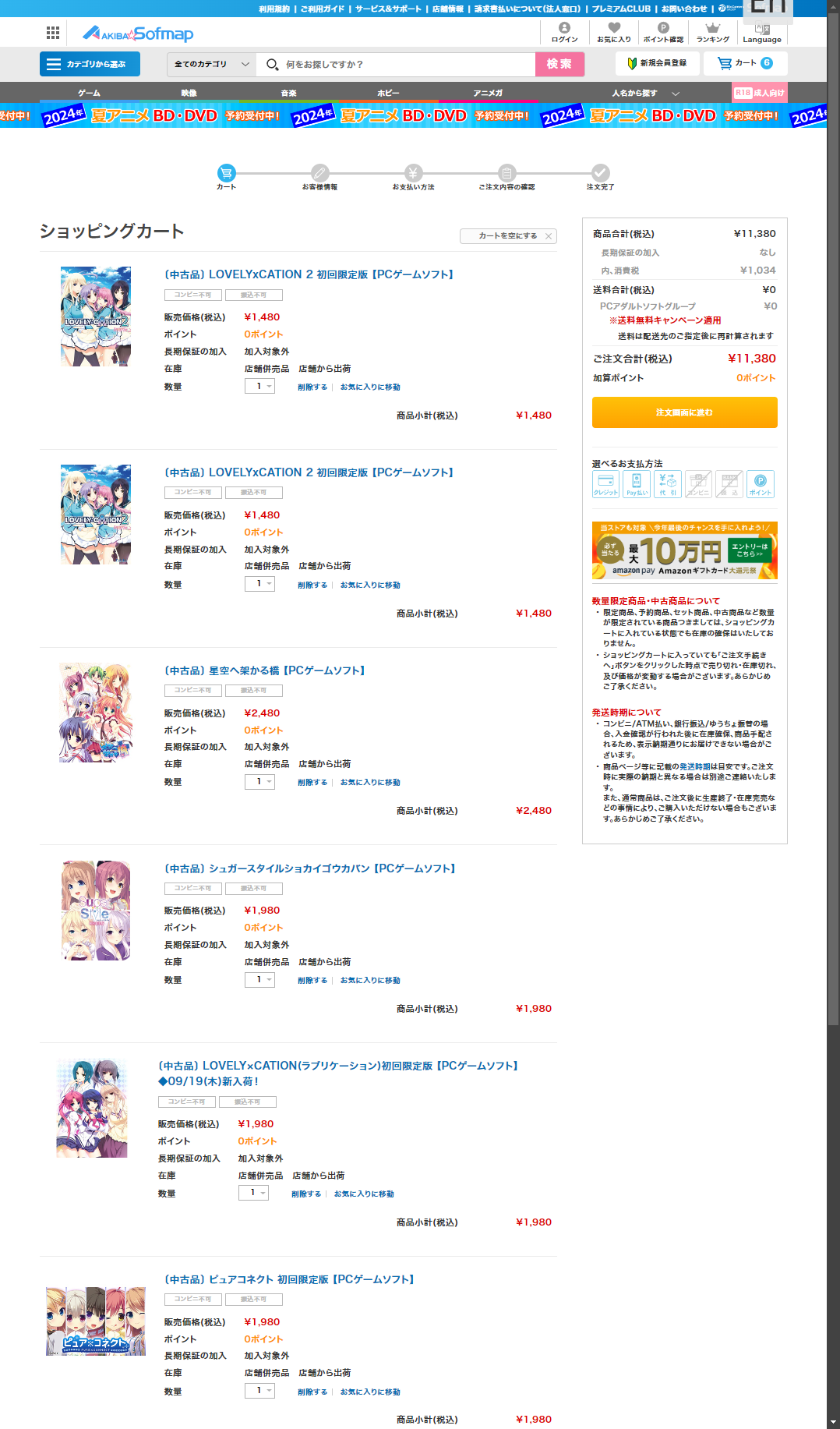Check points balance icon

663,33
